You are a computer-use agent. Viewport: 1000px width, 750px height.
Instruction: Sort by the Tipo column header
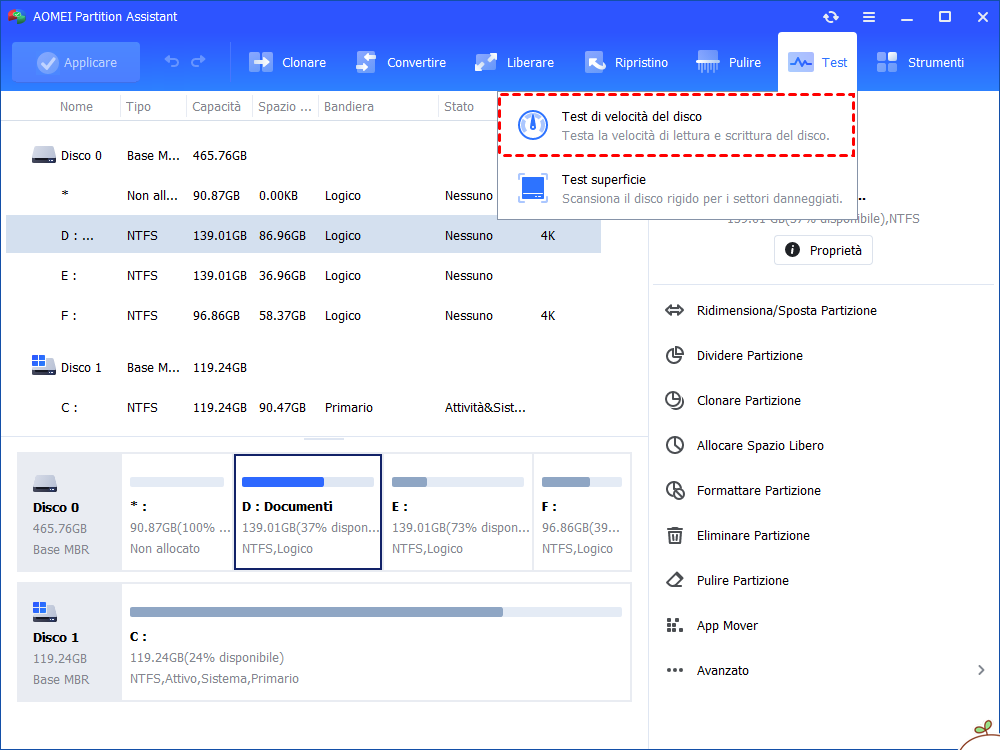tap(138, 107)
